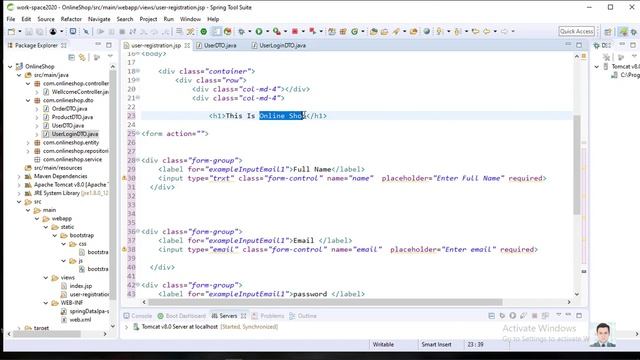Click the Open Type package toolbar icon
The image size is (640, 360).
tap(373, 31)
